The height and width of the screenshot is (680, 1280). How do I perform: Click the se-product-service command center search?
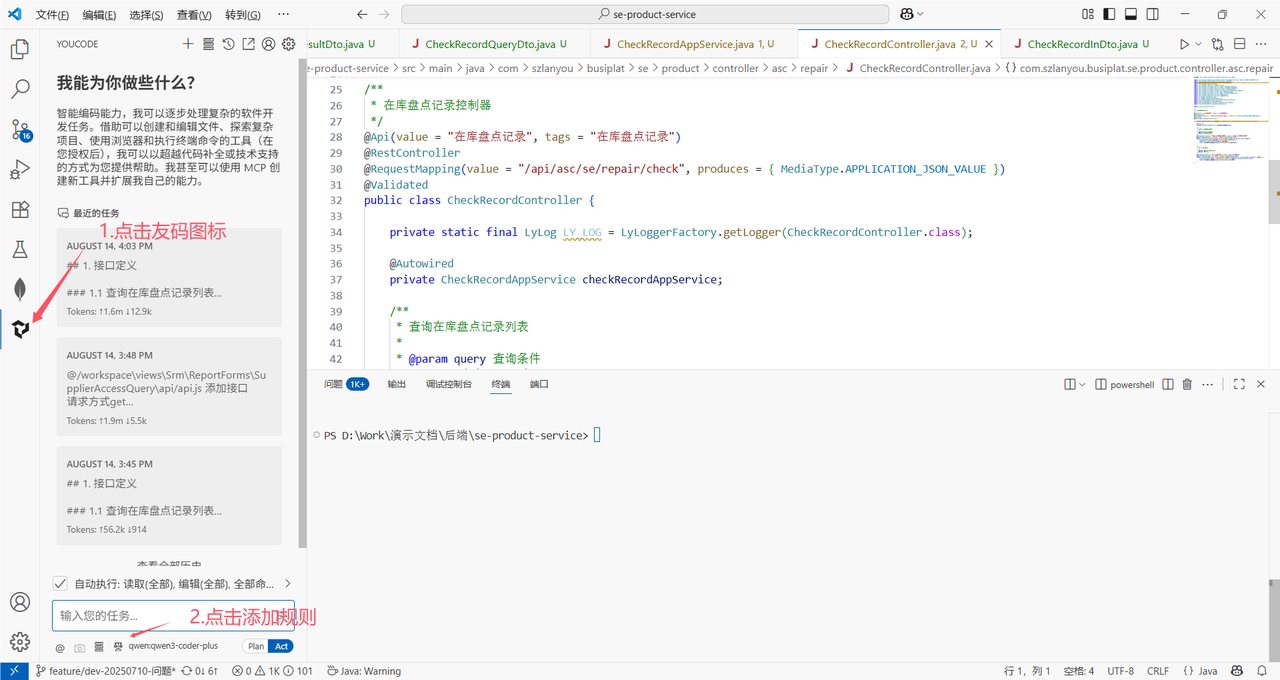point(645,14)
